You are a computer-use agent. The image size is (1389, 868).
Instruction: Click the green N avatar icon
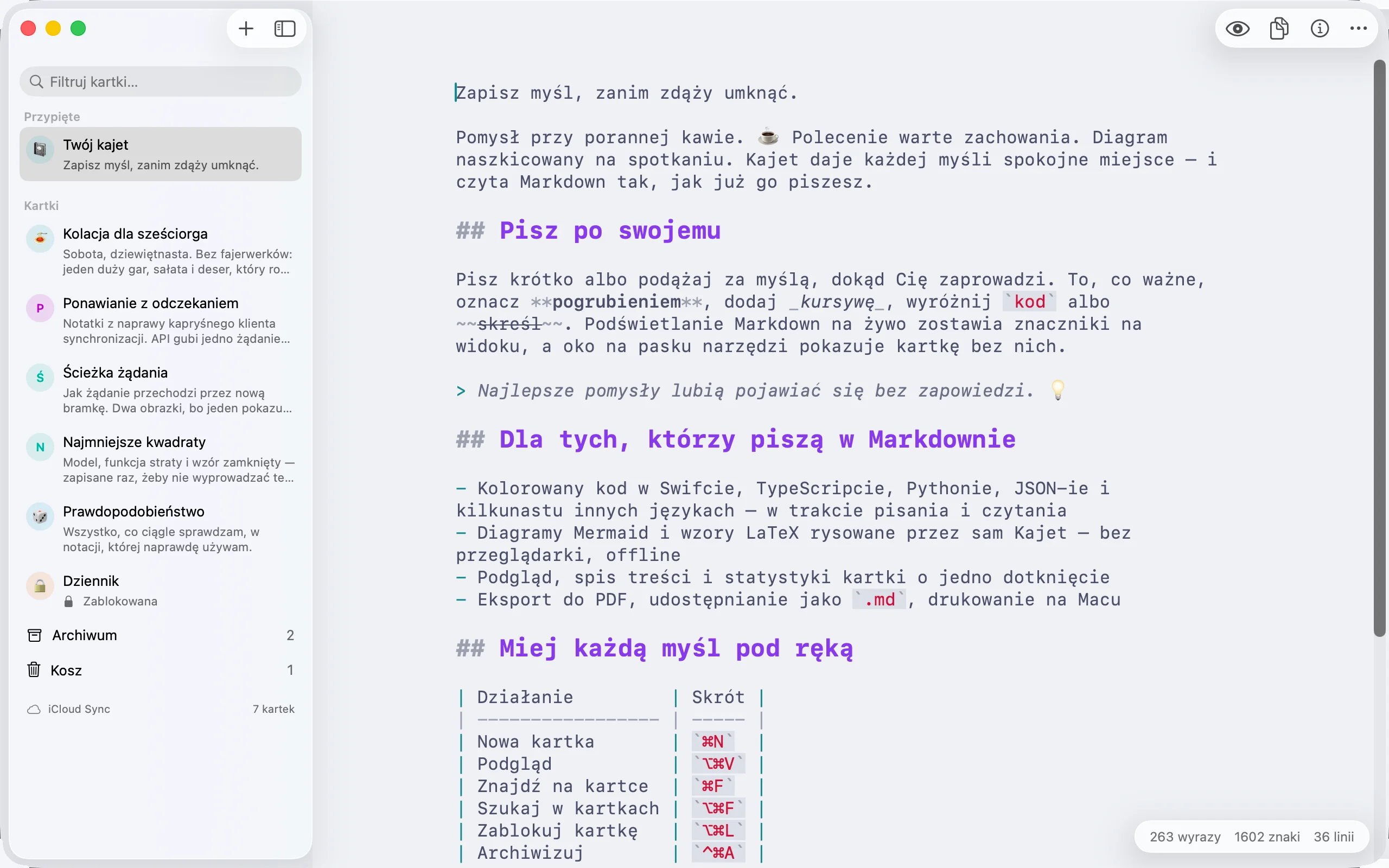[40, 446]
